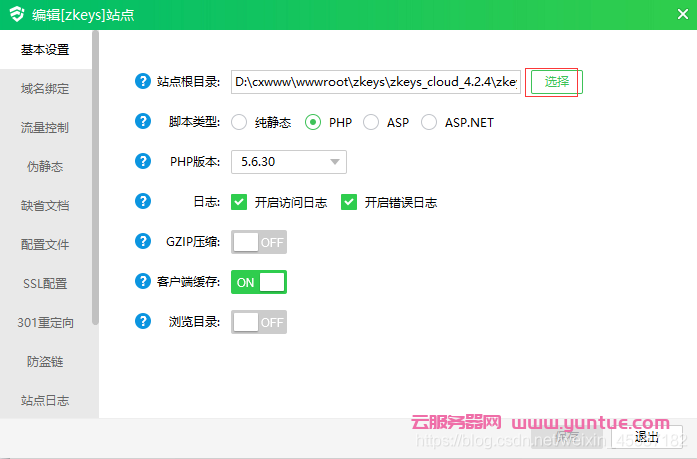Enable the GZIP压缩 toggle switch
Viewport: 697px width, 459px height.
(259, 242)
